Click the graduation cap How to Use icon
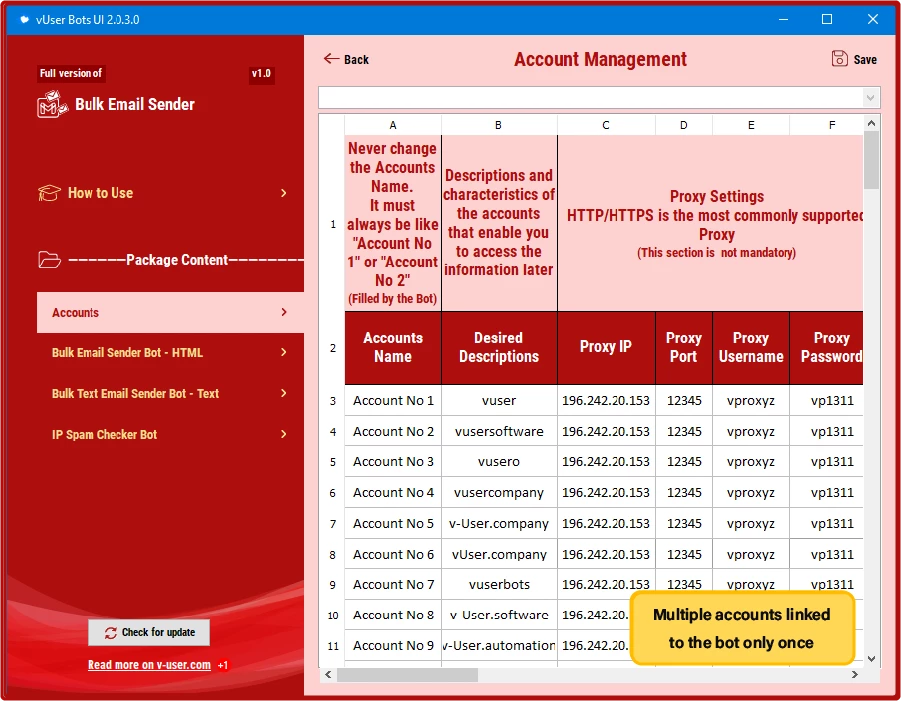The width and height of the screenshot is (901, 701). (x=49, y=192)
